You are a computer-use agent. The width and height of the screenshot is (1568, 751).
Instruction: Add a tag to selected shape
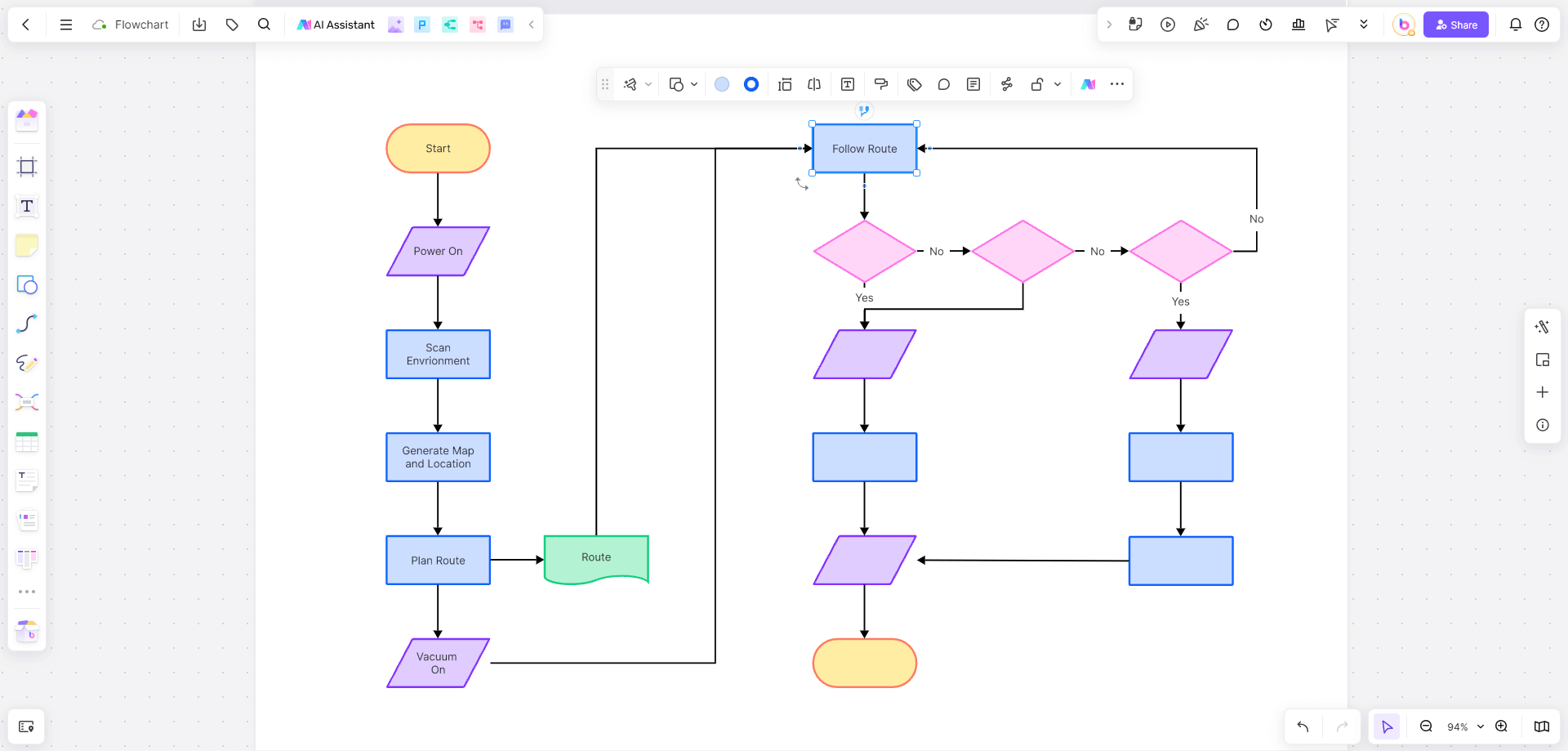(915, 84)
